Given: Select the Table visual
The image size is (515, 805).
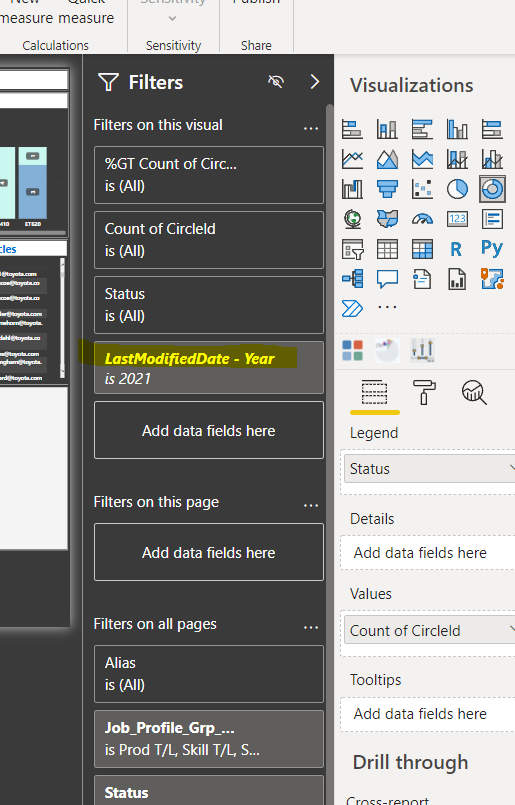Looking at the screenshot, I should point(387,250).
